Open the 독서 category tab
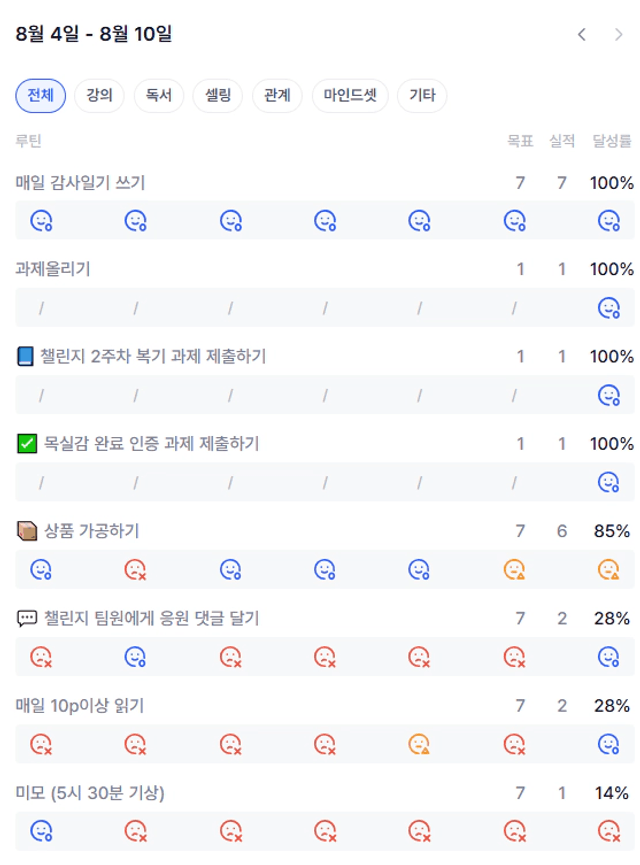Viewport: 640px width, 865px height. [159, 95]
